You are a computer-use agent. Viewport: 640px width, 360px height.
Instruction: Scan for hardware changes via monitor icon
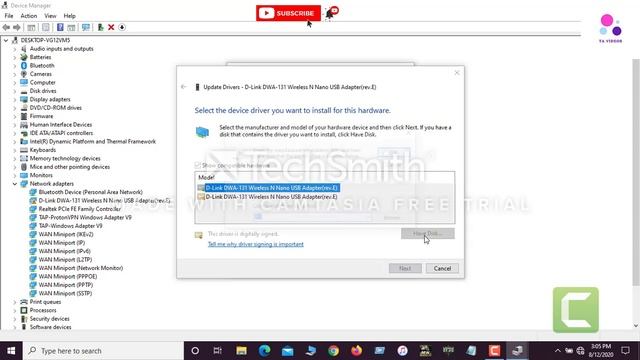[86, 27]
